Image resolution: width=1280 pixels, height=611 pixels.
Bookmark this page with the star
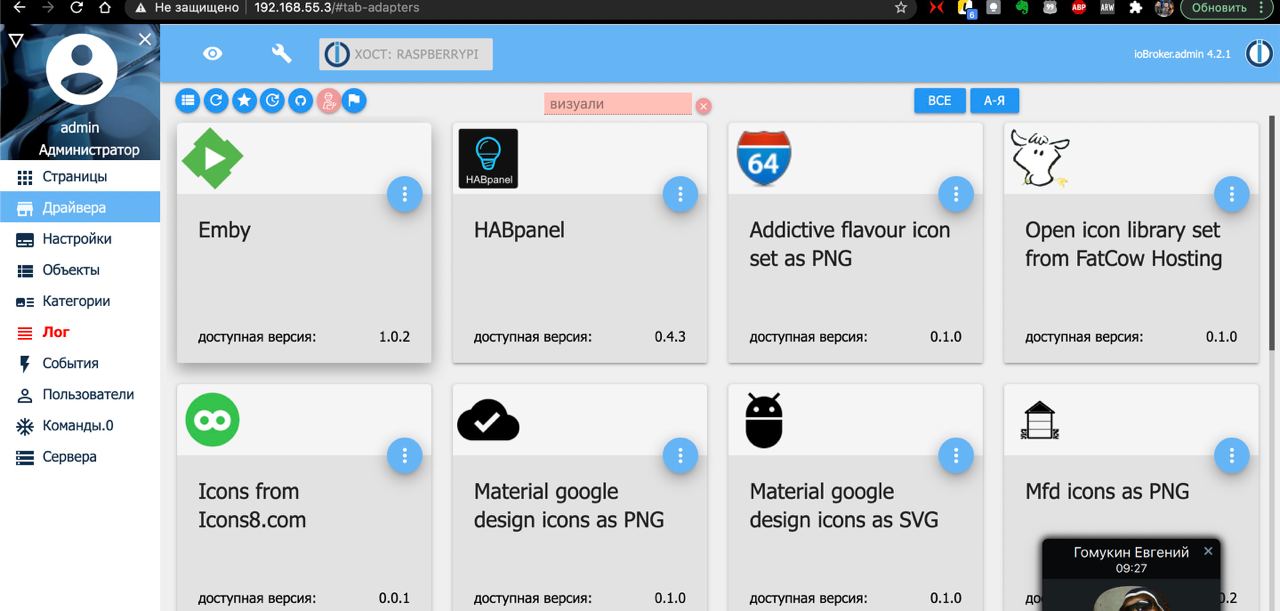tap(901, 7)
